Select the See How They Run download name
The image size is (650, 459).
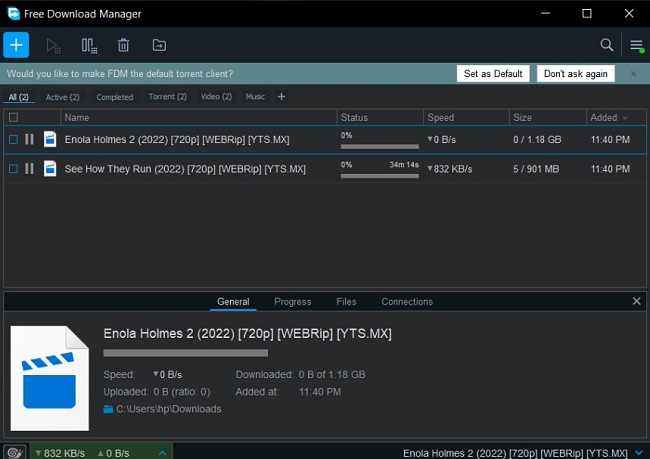[x=185, y=169]
